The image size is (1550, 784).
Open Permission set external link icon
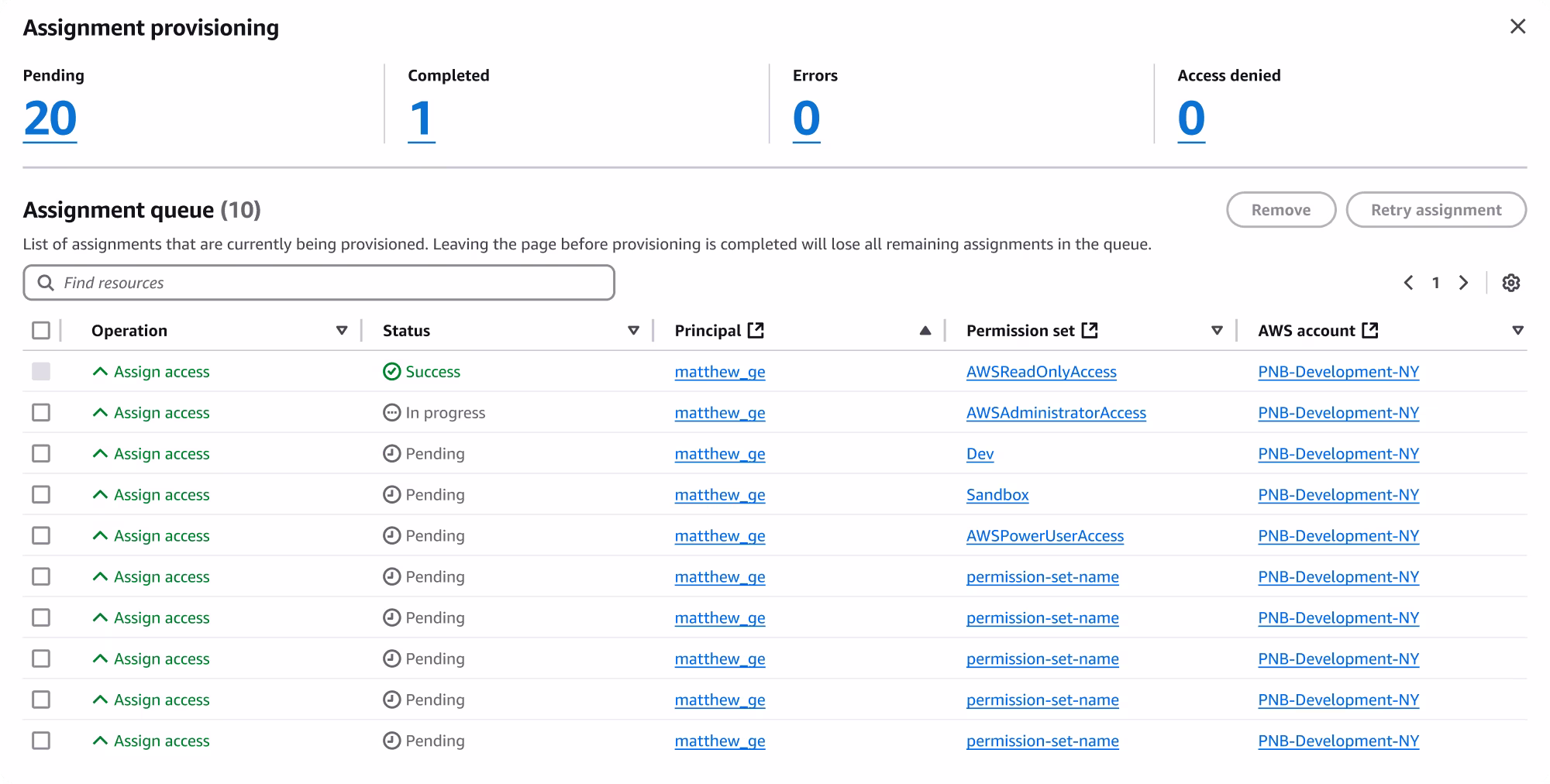pyautogui.click(x=1090, y=330)
